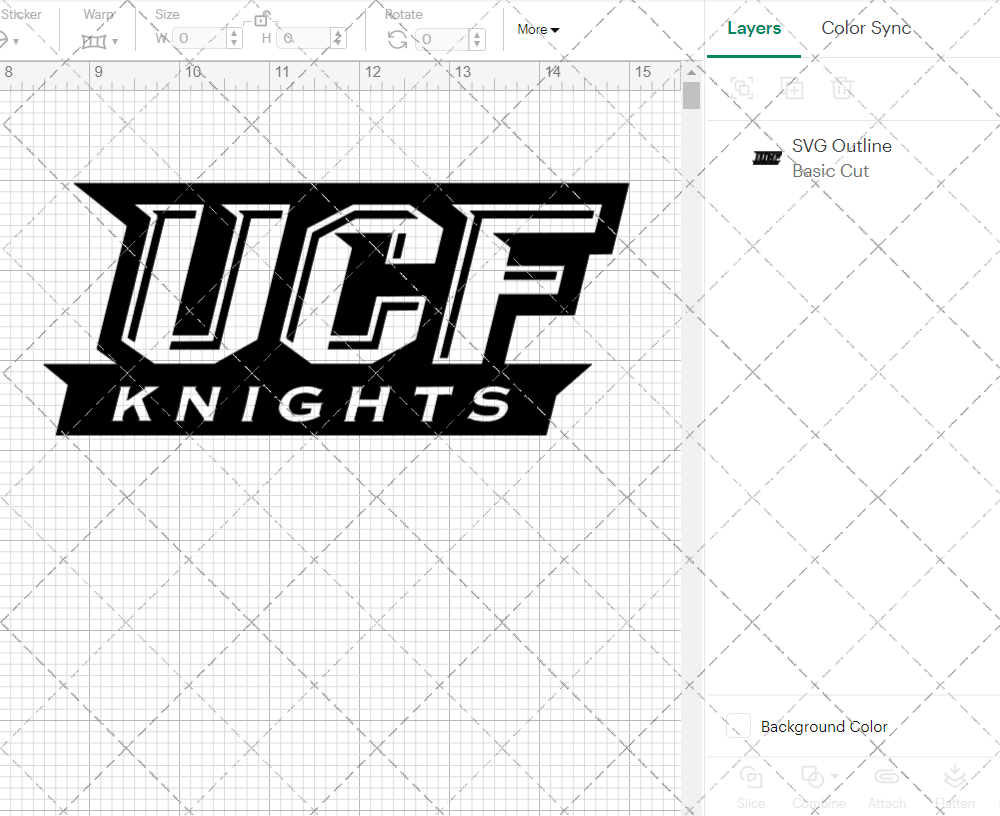Open the Warp tool dropdown
The width and height of the screenshot is (1000, 816).
coord(115,41)
